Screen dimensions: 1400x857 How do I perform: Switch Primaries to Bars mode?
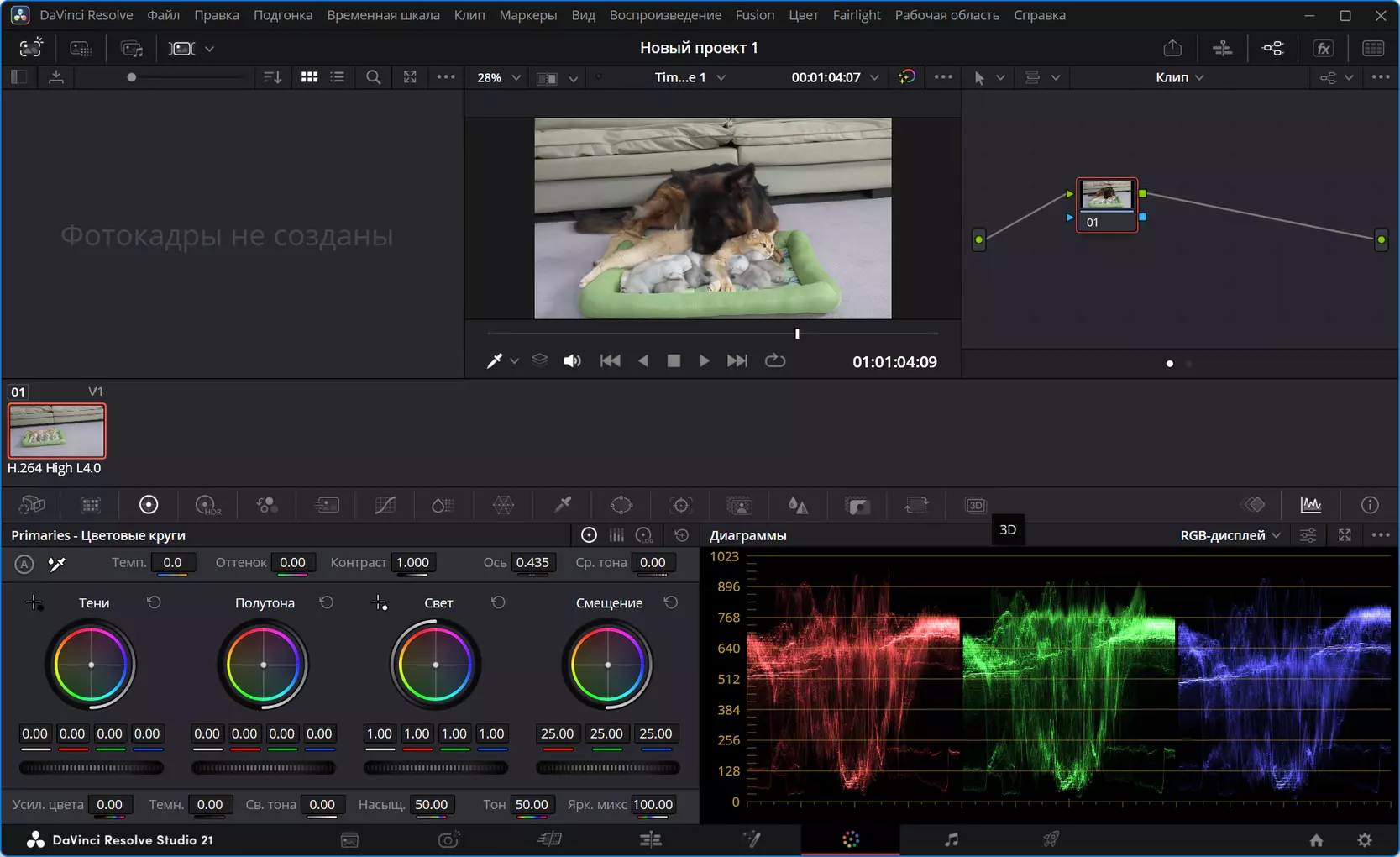pyautogui.click(x=616, y=535)
